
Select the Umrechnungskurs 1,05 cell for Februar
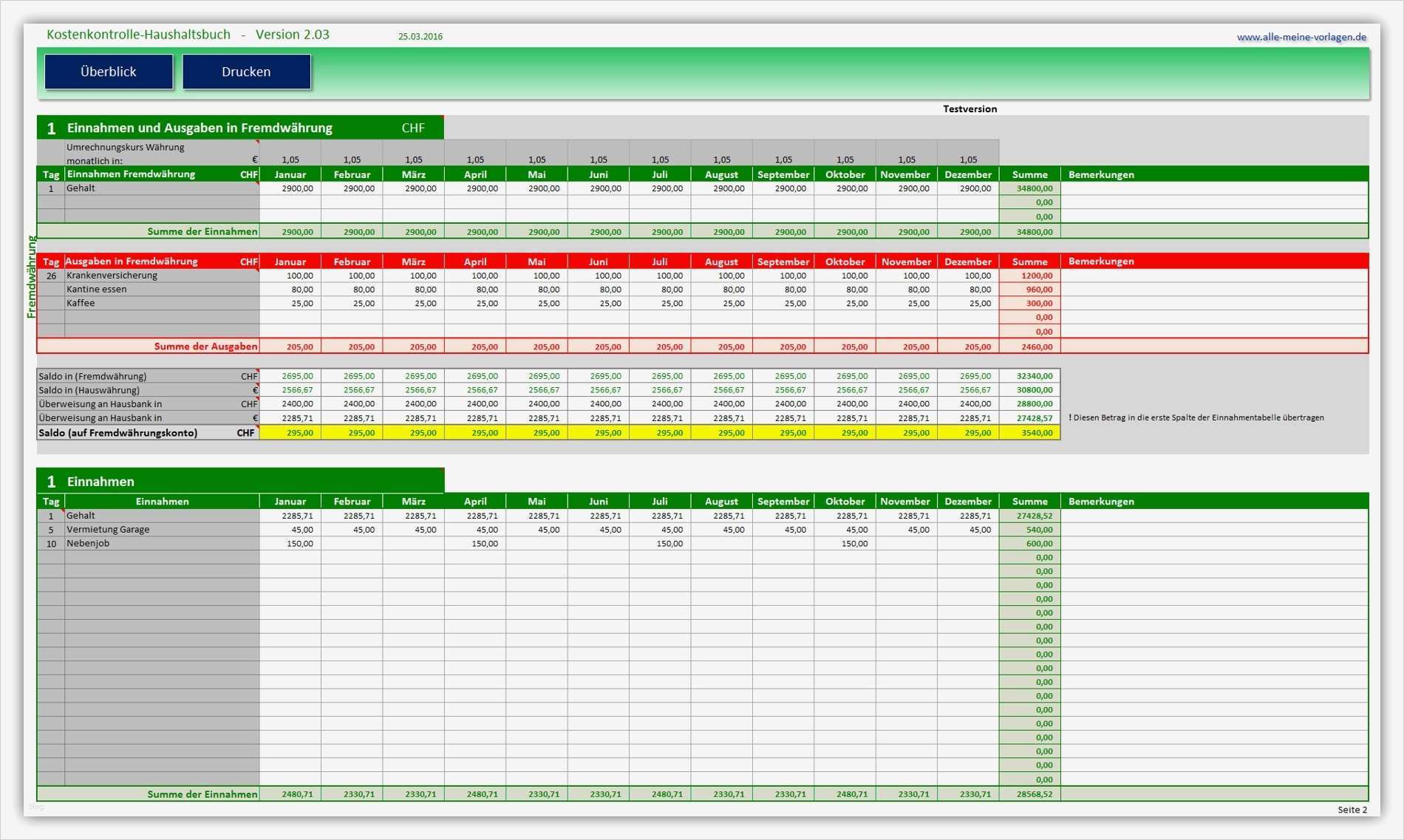[352, 158]
